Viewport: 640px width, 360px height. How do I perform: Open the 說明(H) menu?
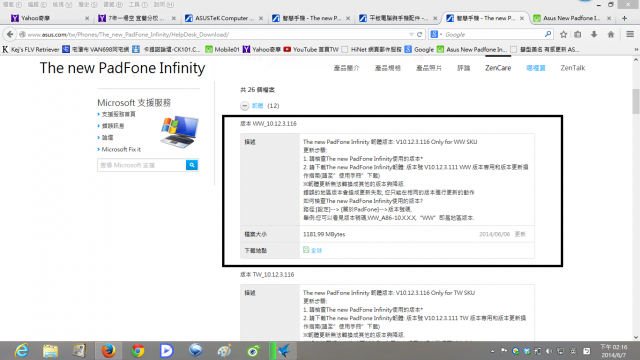[164, 4]
